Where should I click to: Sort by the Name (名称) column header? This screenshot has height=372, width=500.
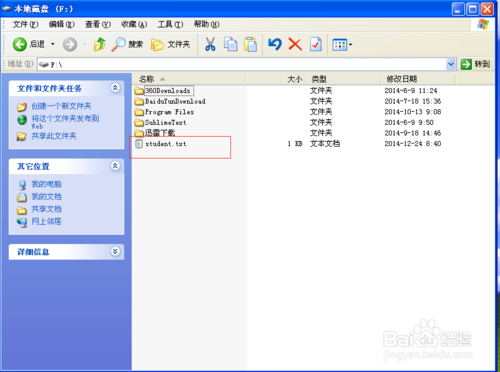[189, 79]
